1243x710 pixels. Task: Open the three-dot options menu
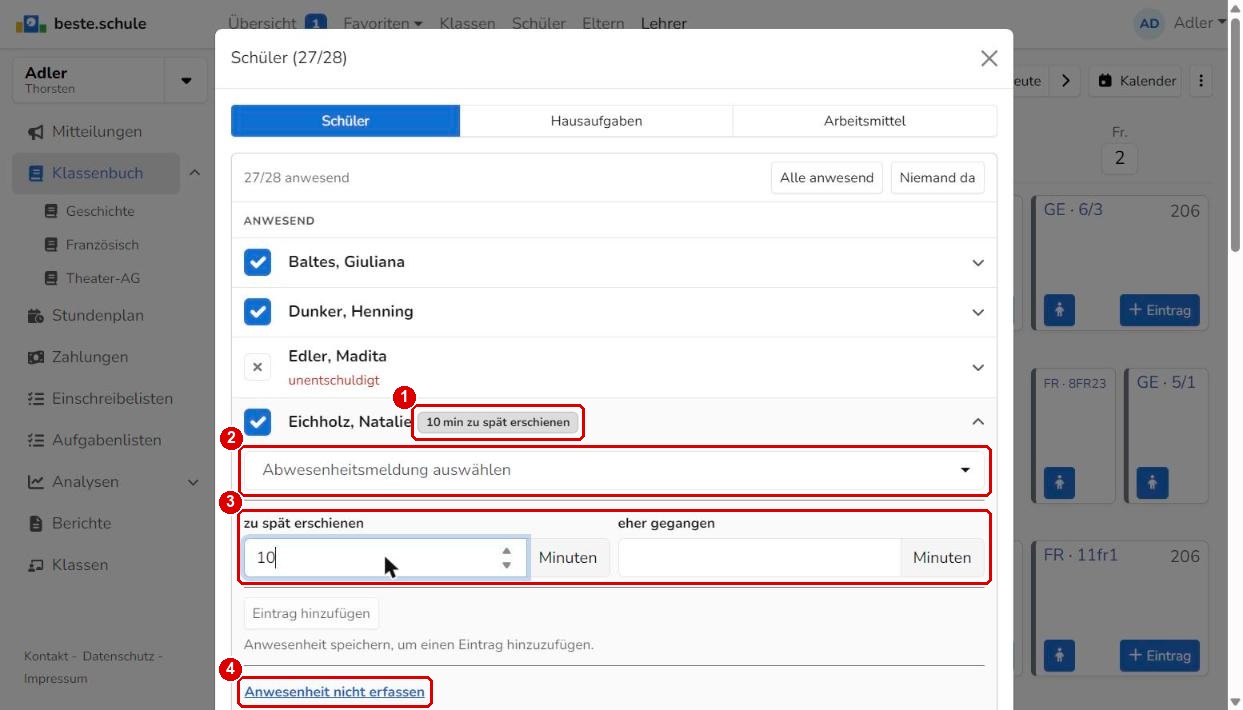pyautogui.click(x=1201, y=81)
